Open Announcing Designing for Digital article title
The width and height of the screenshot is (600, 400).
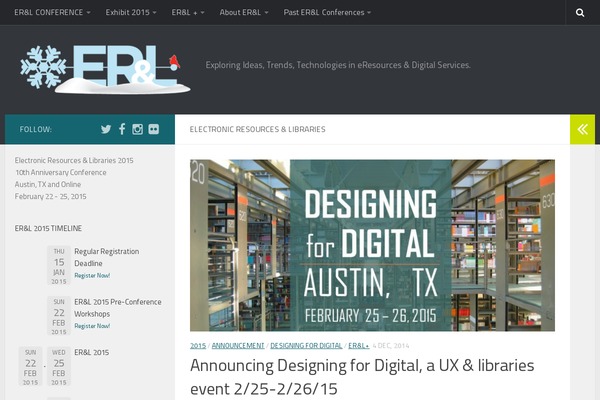[362, 377]
